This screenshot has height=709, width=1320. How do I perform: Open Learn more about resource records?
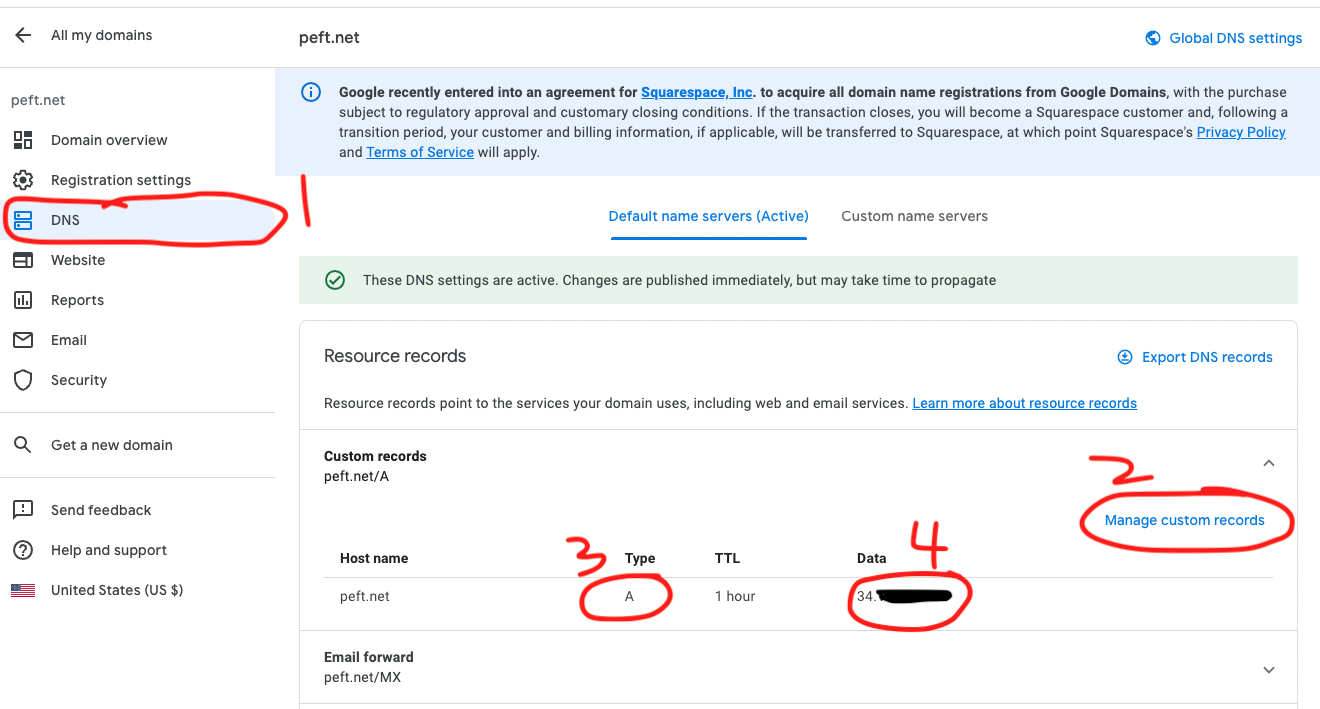(1024, 403)
